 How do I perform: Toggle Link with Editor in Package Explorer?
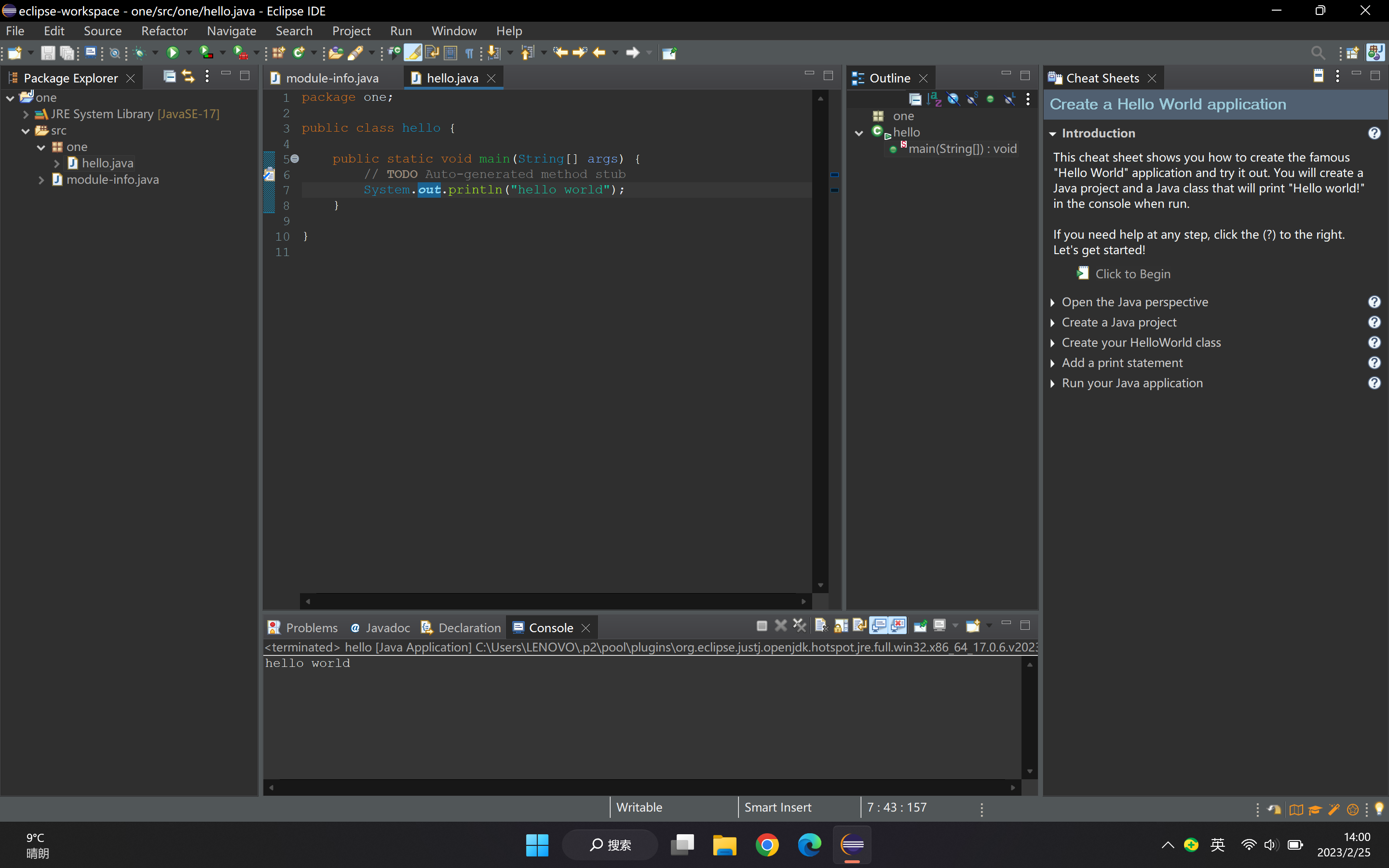188,76
